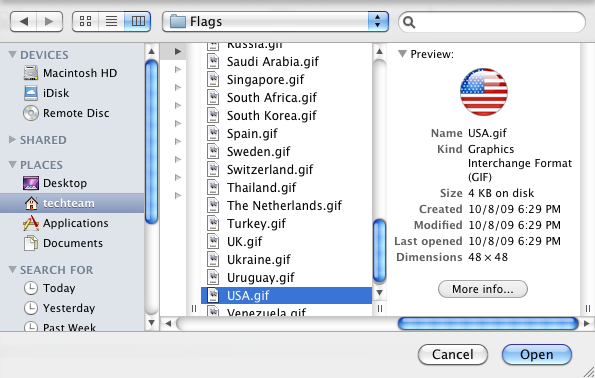Image resolution: width=595 pixels, height=378 pixels.
Task: Collapse the PLACES section
Action: tap(13, 165)
